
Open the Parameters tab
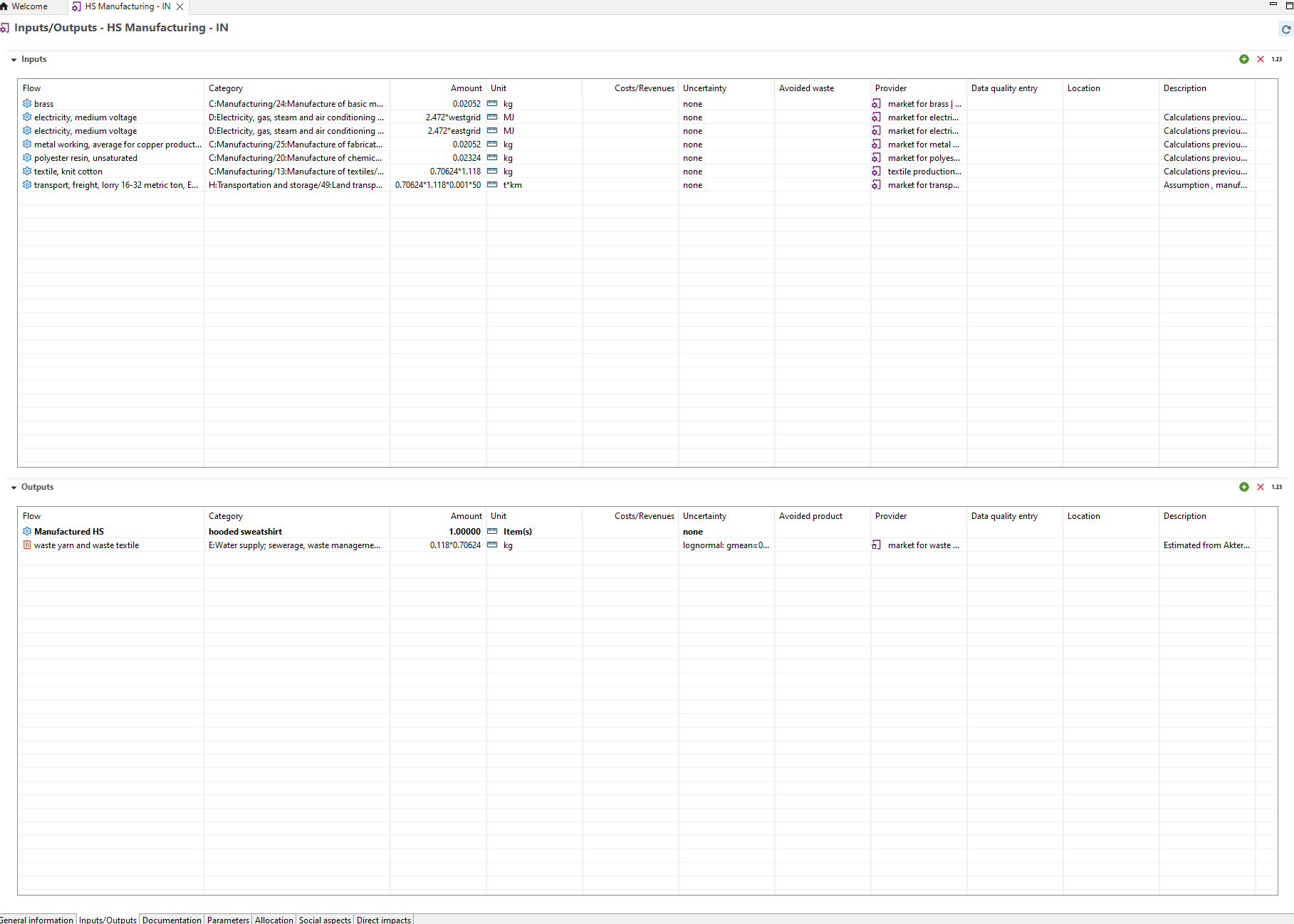(228, 920)
